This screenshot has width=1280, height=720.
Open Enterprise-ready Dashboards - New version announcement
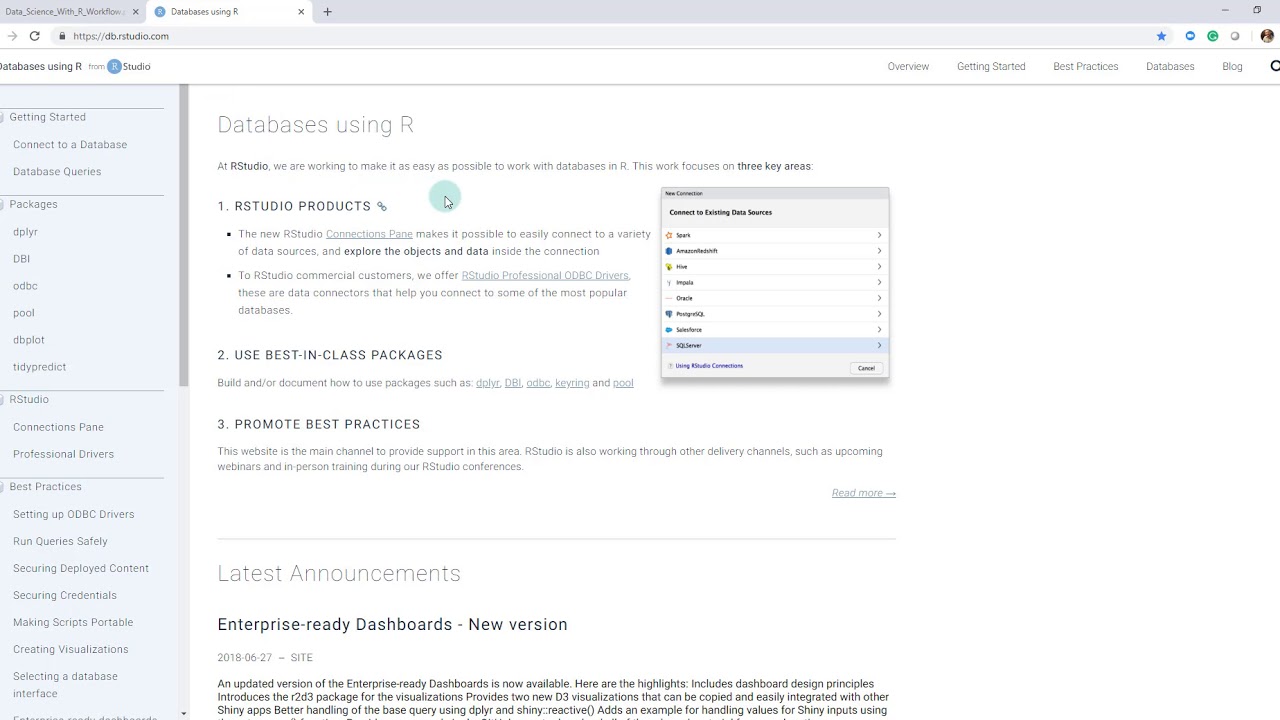coord(392,624)
